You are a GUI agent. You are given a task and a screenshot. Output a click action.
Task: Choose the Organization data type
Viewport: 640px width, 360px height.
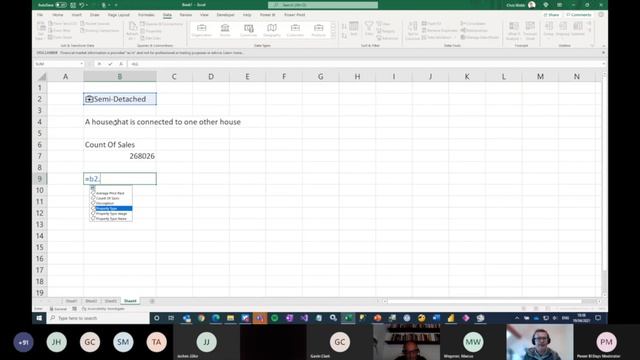click(202, 31)
